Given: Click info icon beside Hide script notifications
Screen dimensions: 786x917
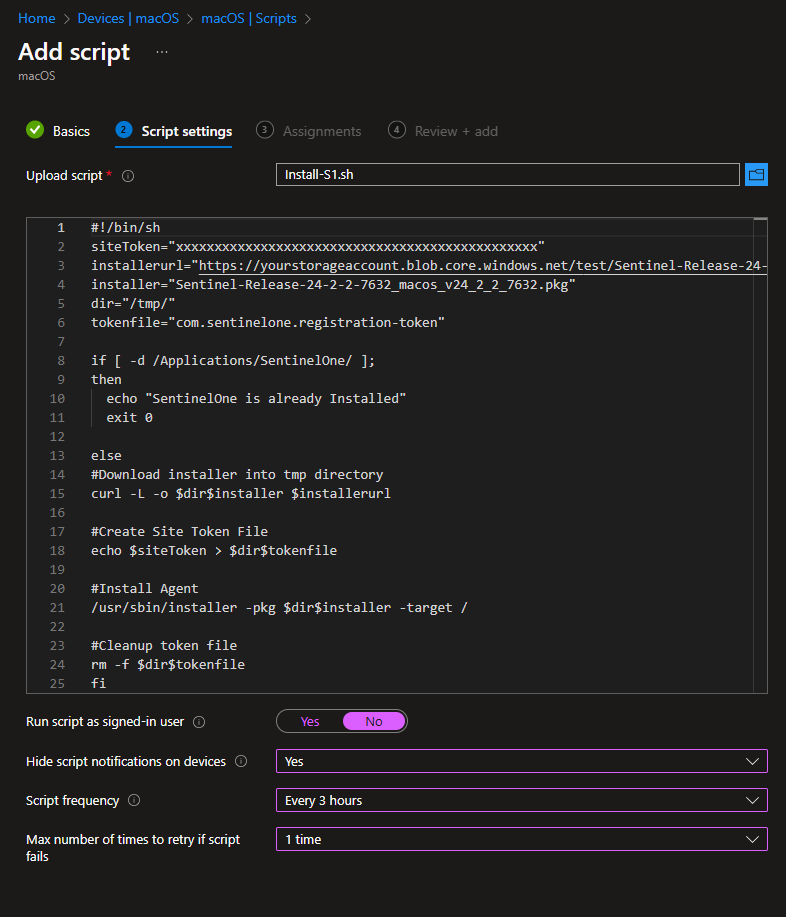Looking at the screenshot, I should (x=241, y=762).
